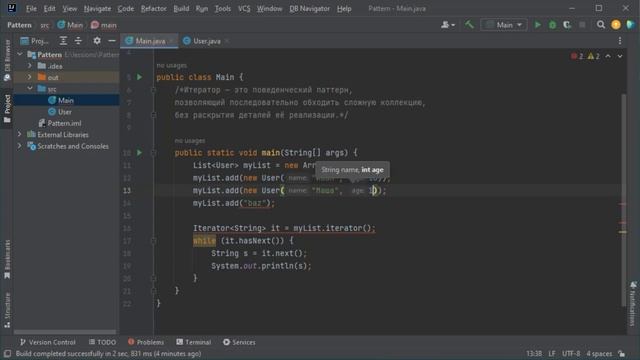Close the User.java tab

[227, 41]
